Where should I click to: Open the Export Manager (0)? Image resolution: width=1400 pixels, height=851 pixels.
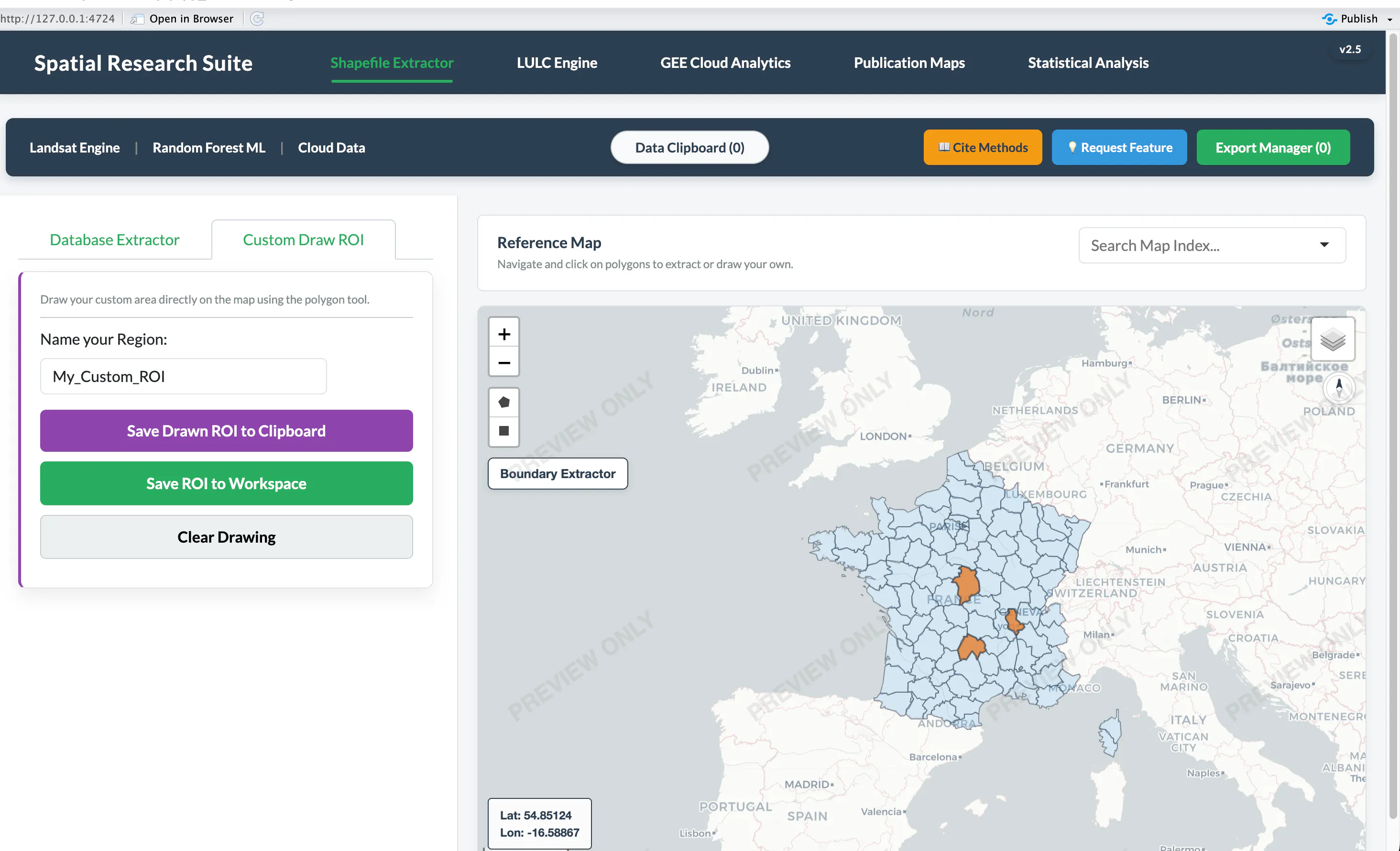pyautogui.click(x=1273, y=148)
